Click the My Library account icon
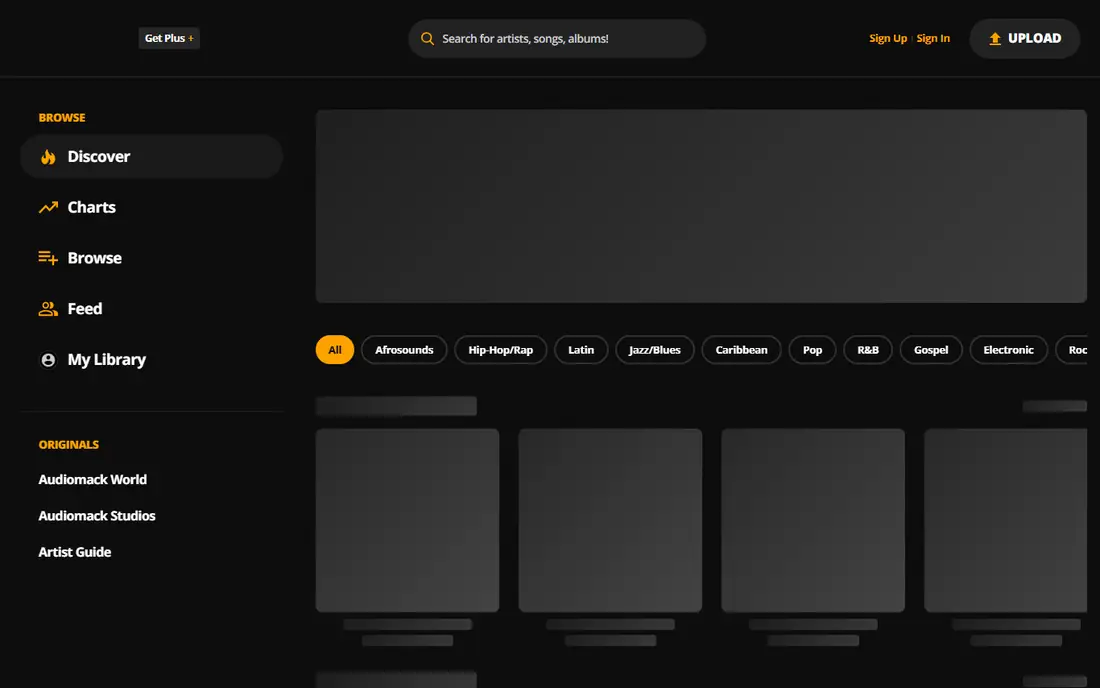1100x688 pixels. tap(48, 360)
